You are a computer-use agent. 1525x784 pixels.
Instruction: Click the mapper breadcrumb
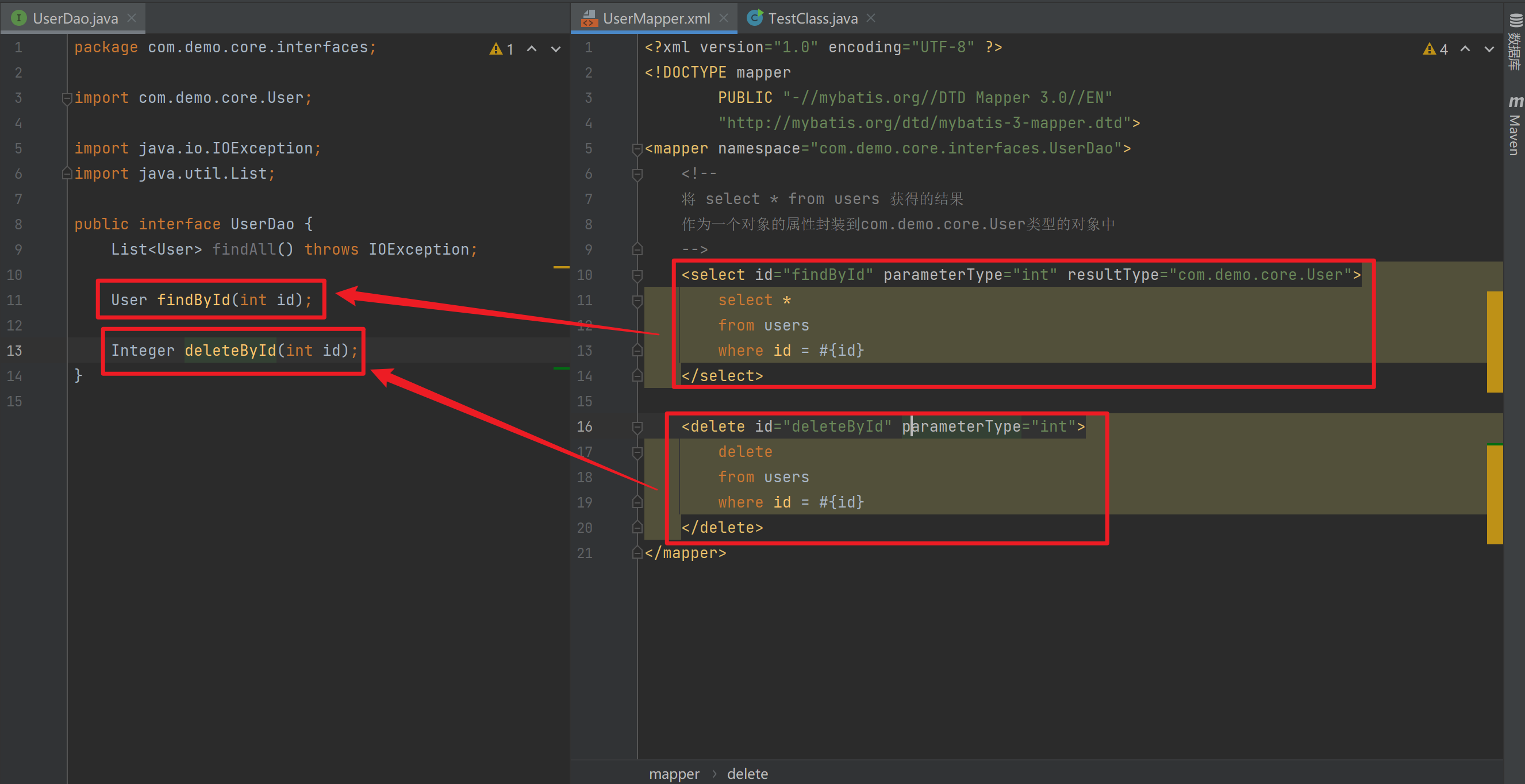(x=674, y=774)
